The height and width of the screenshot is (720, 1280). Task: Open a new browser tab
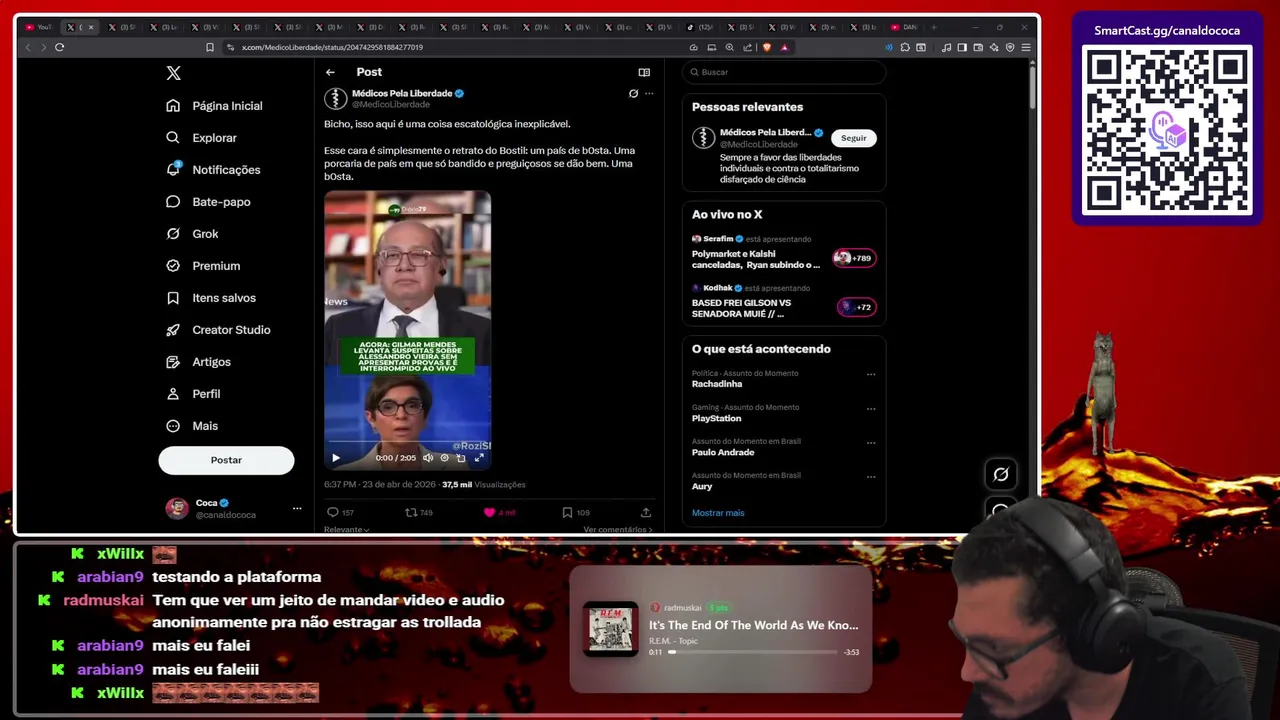click(x=934, y=27)
